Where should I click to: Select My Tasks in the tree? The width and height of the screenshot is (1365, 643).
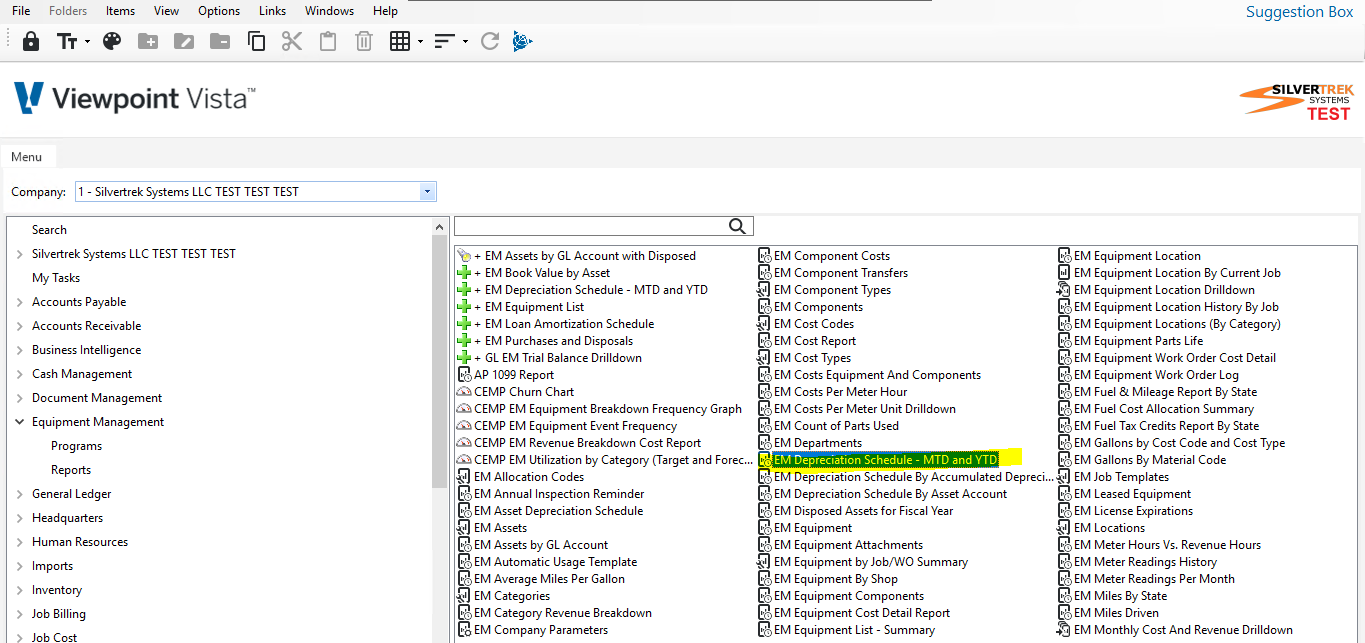click(x=56, y=278)
